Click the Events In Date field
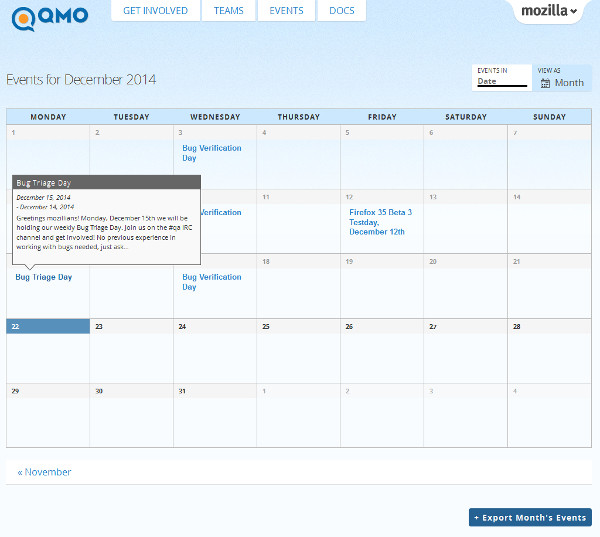 501,82
